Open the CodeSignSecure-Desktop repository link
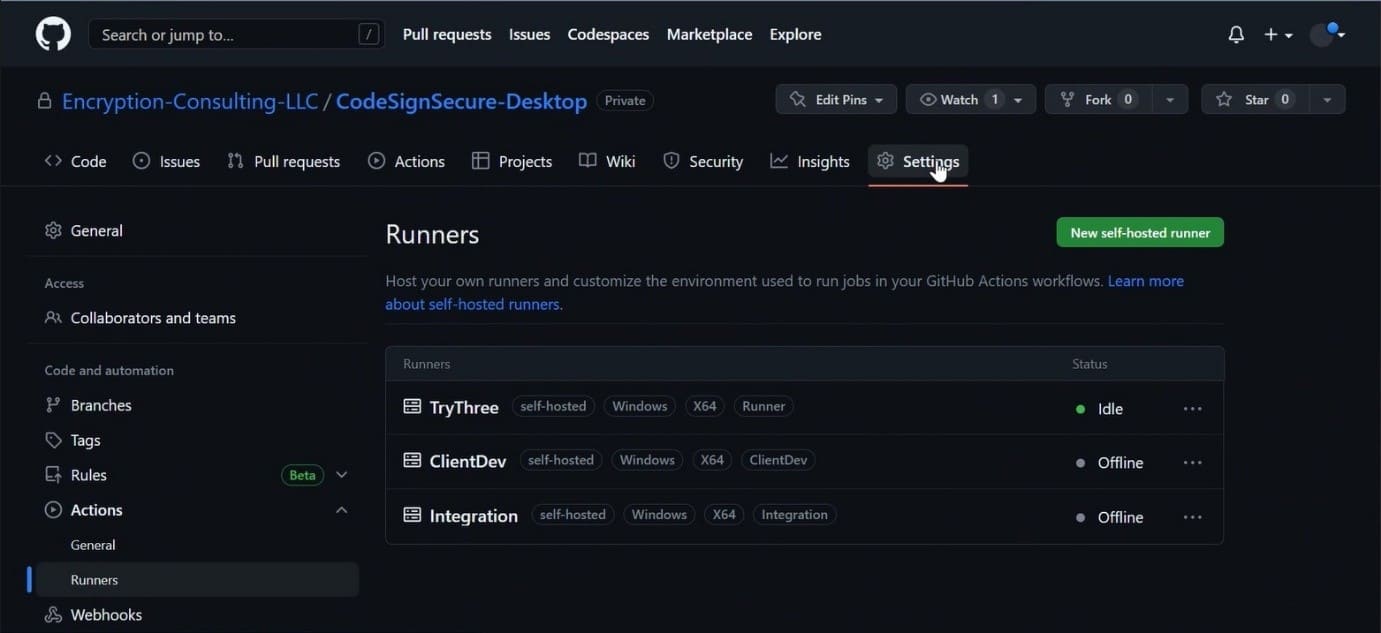The height and width of the screenshot is (633, 1381). [x=461, y=101]
